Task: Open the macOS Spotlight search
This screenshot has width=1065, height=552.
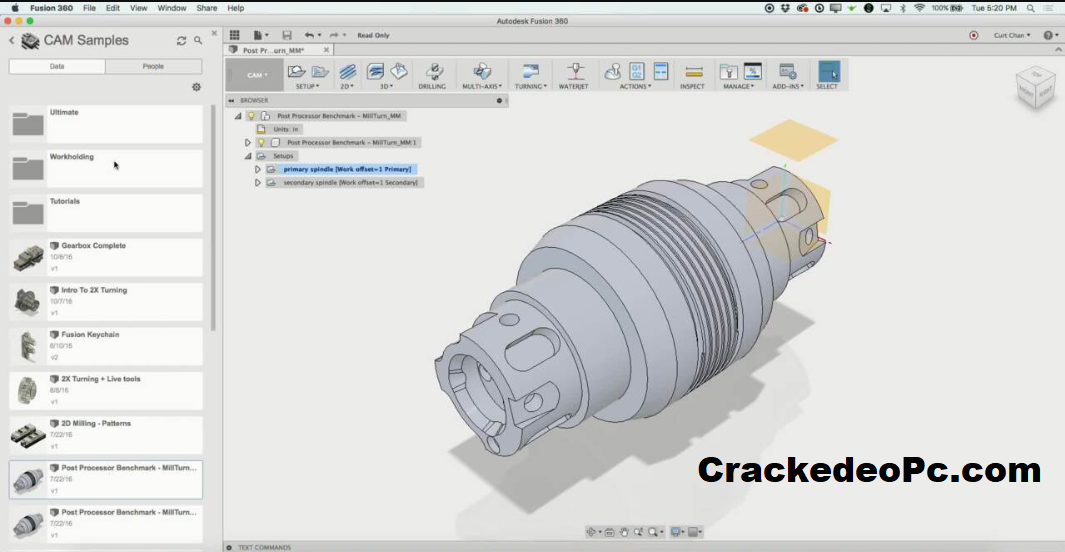Action: (1030, 8)
